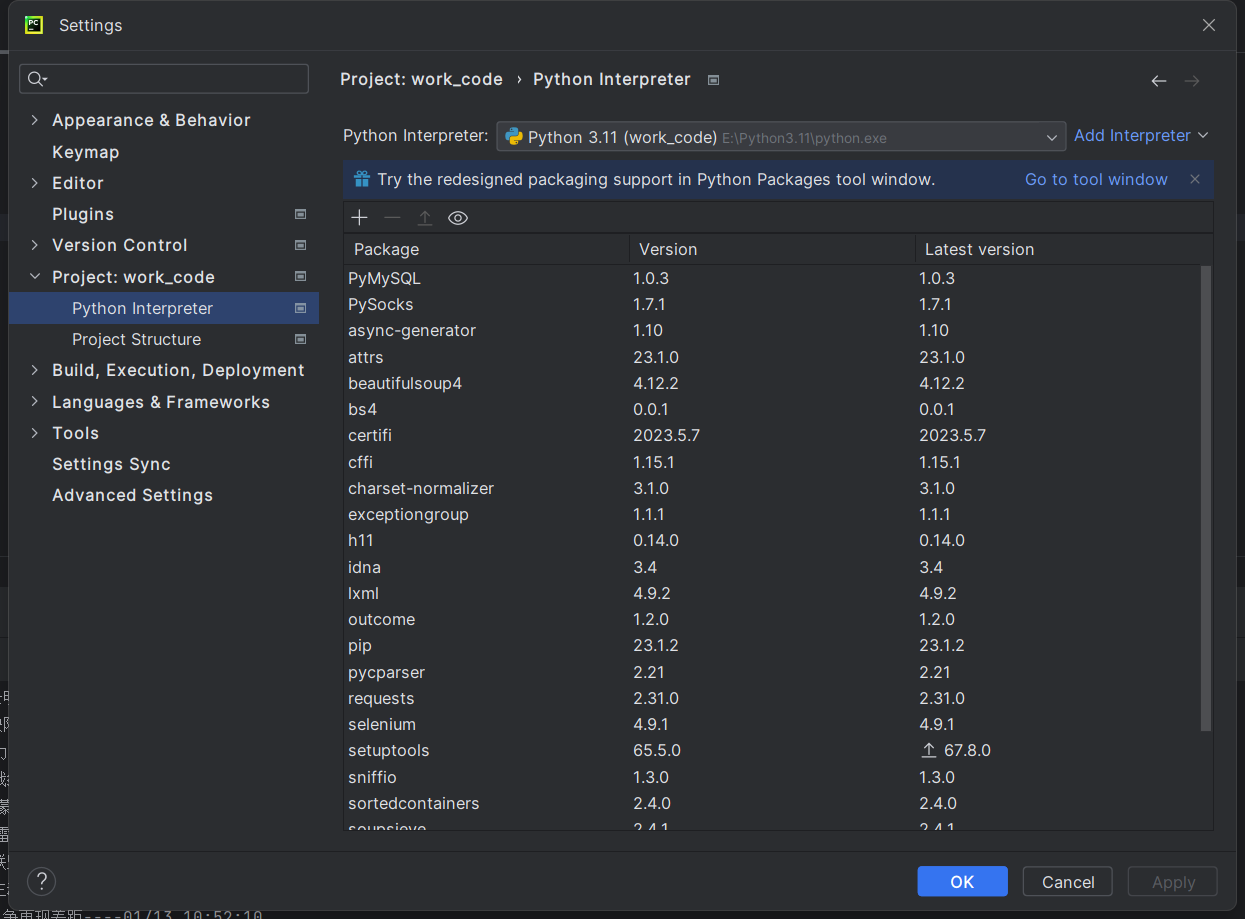Toggle show early releases eye icon
The image size is (1245, 919).
pos(458,218)
